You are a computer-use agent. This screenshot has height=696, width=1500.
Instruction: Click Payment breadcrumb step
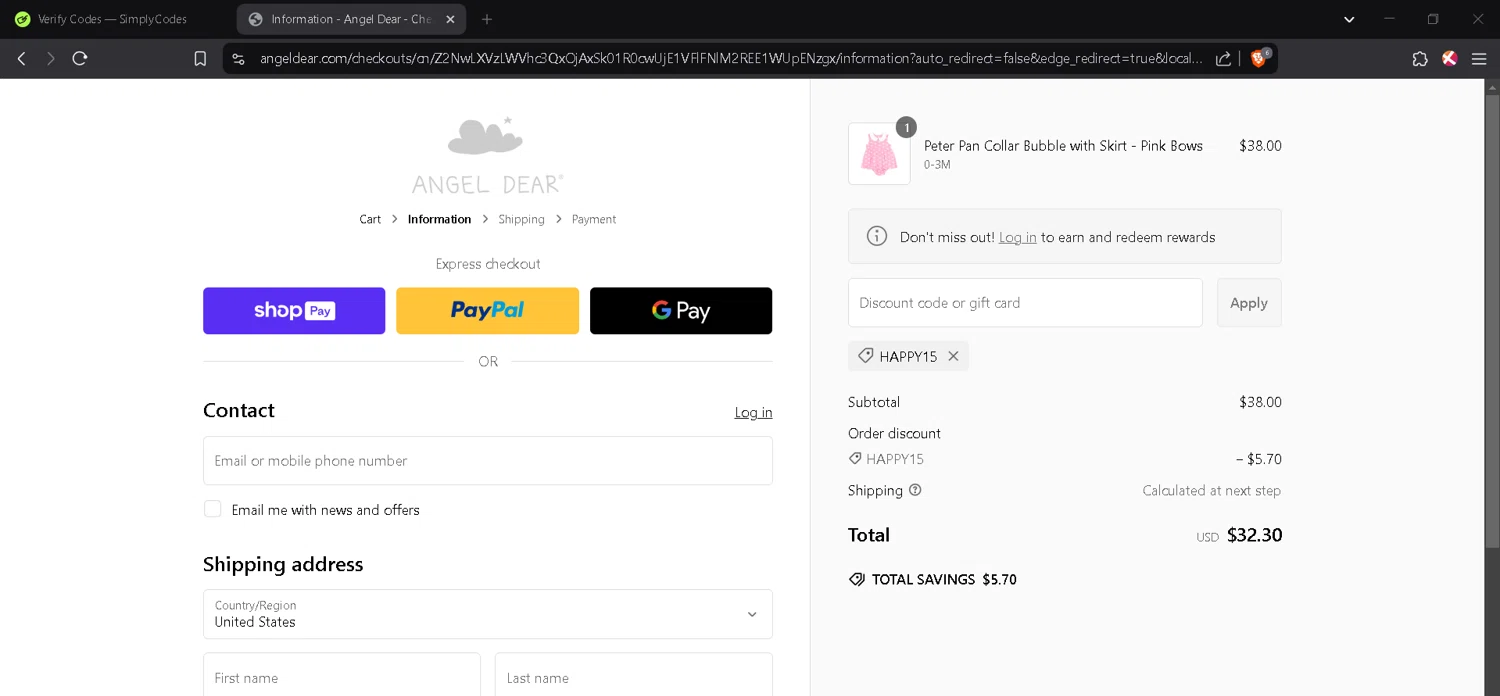tap(594, 219)
